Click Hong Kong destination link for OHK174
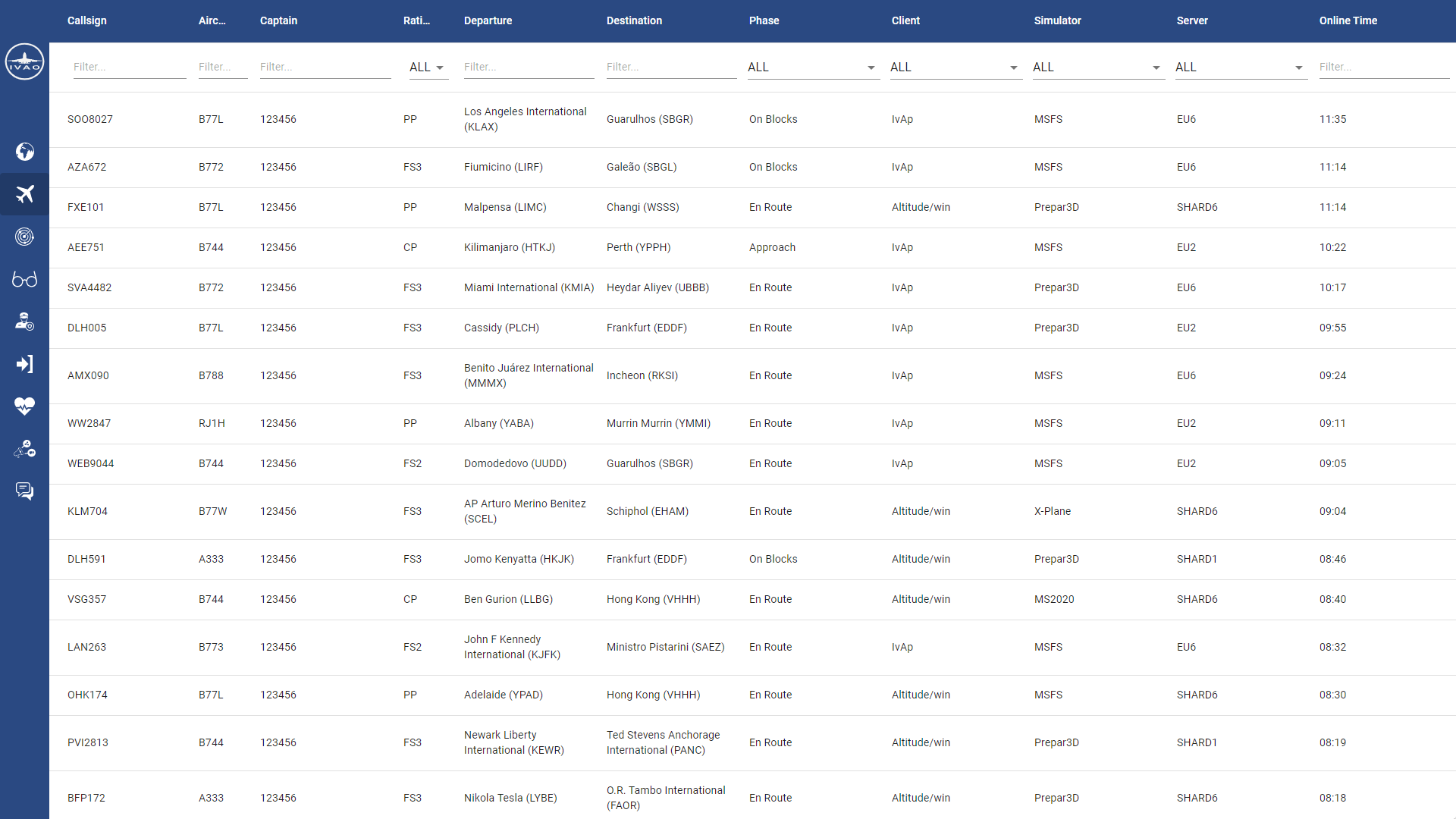 click(x=652, y=694)
